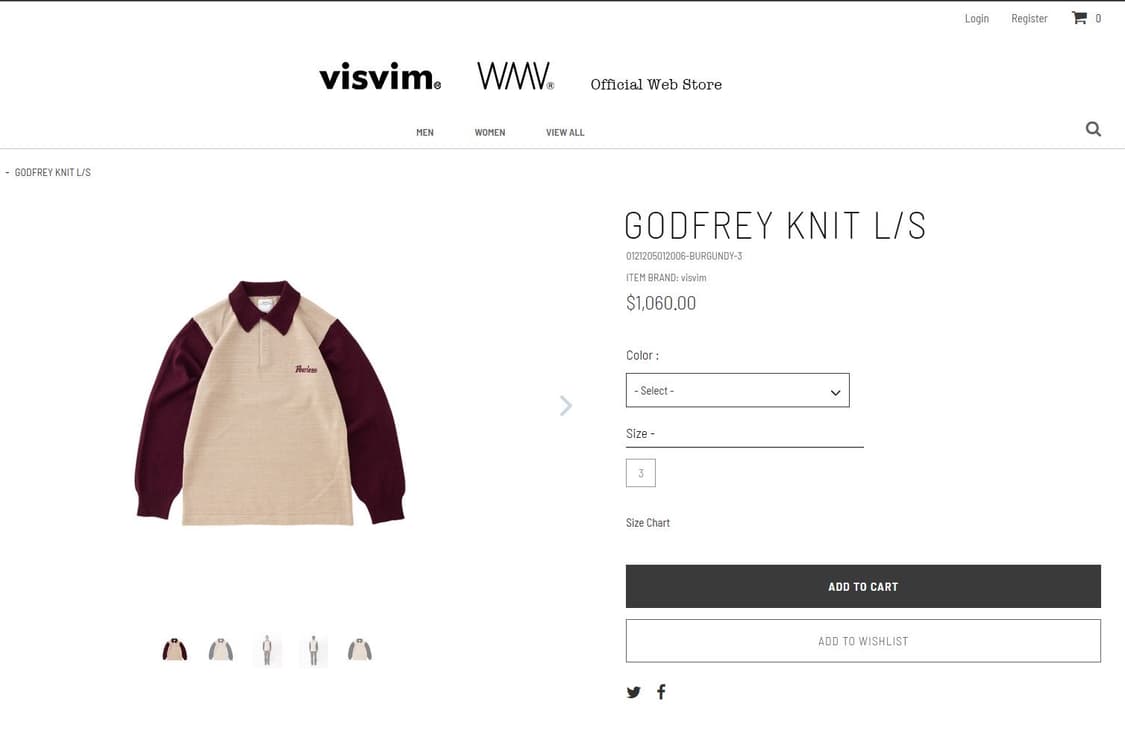Image resolution: width=1125 pixels, height=734 pixels.
Task: Open the shopping cart icon
Action: point(1079,18)
